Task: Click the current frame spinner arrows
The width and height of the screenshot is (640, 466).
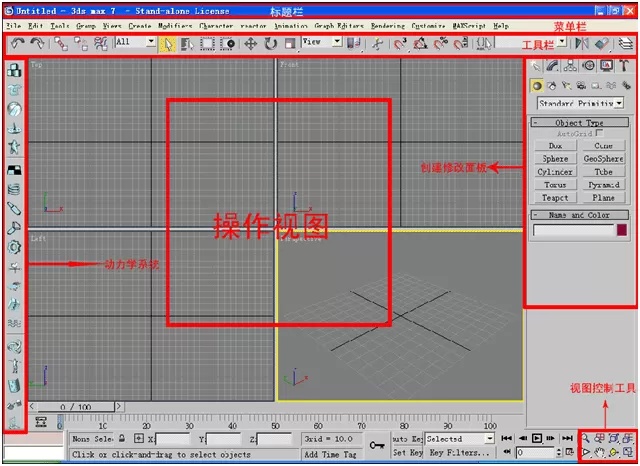Action: pos(559,452)
